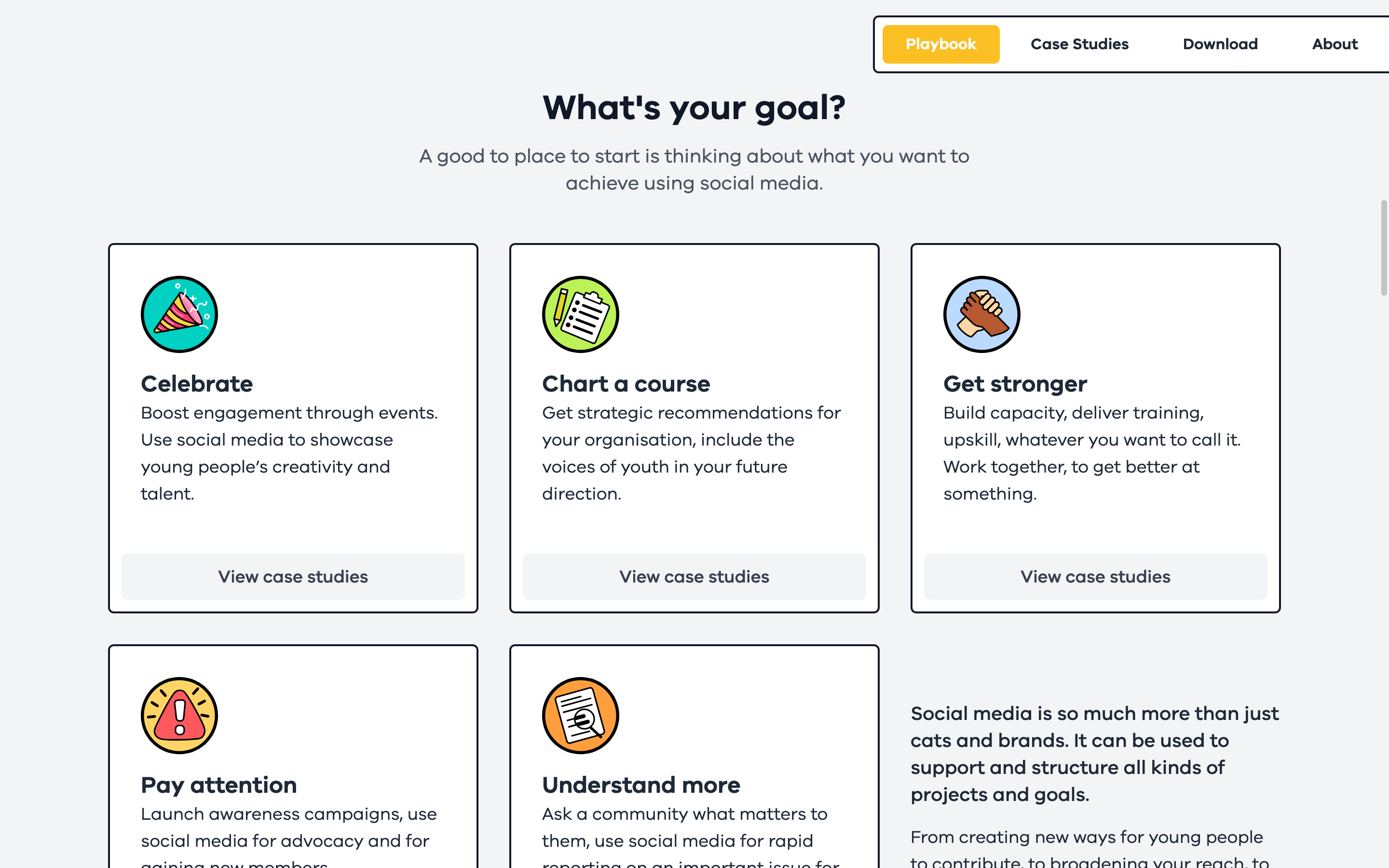Select the Get stronger heading
The height and width of the screenshot is (868, 1389).
point(1015,383)
